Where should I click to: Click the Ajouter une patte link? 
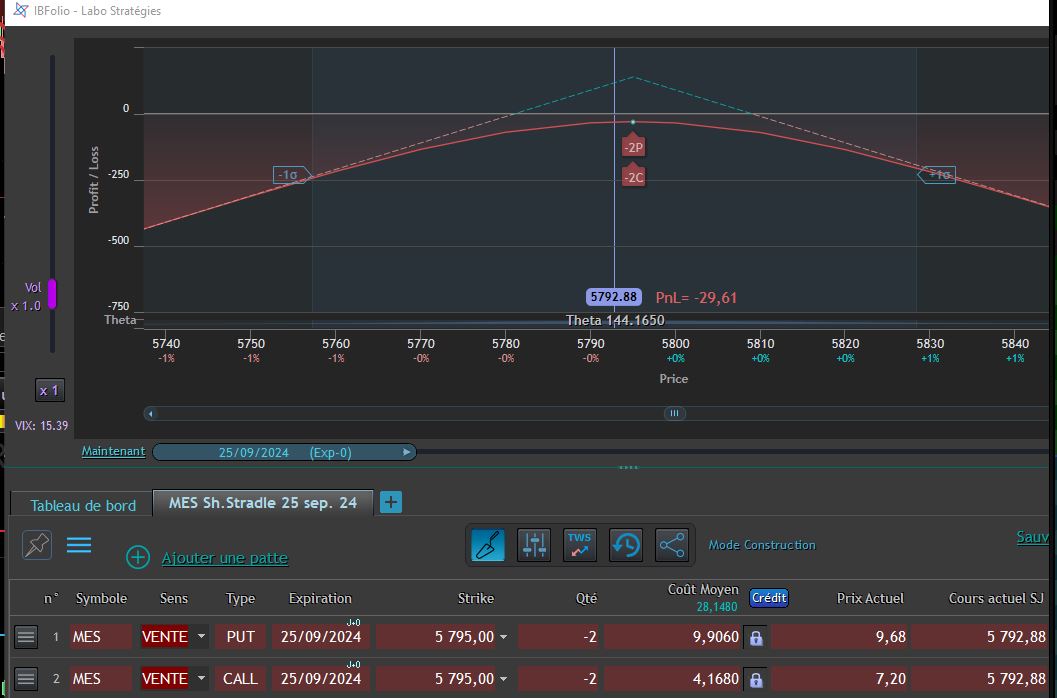pos(224,558)
